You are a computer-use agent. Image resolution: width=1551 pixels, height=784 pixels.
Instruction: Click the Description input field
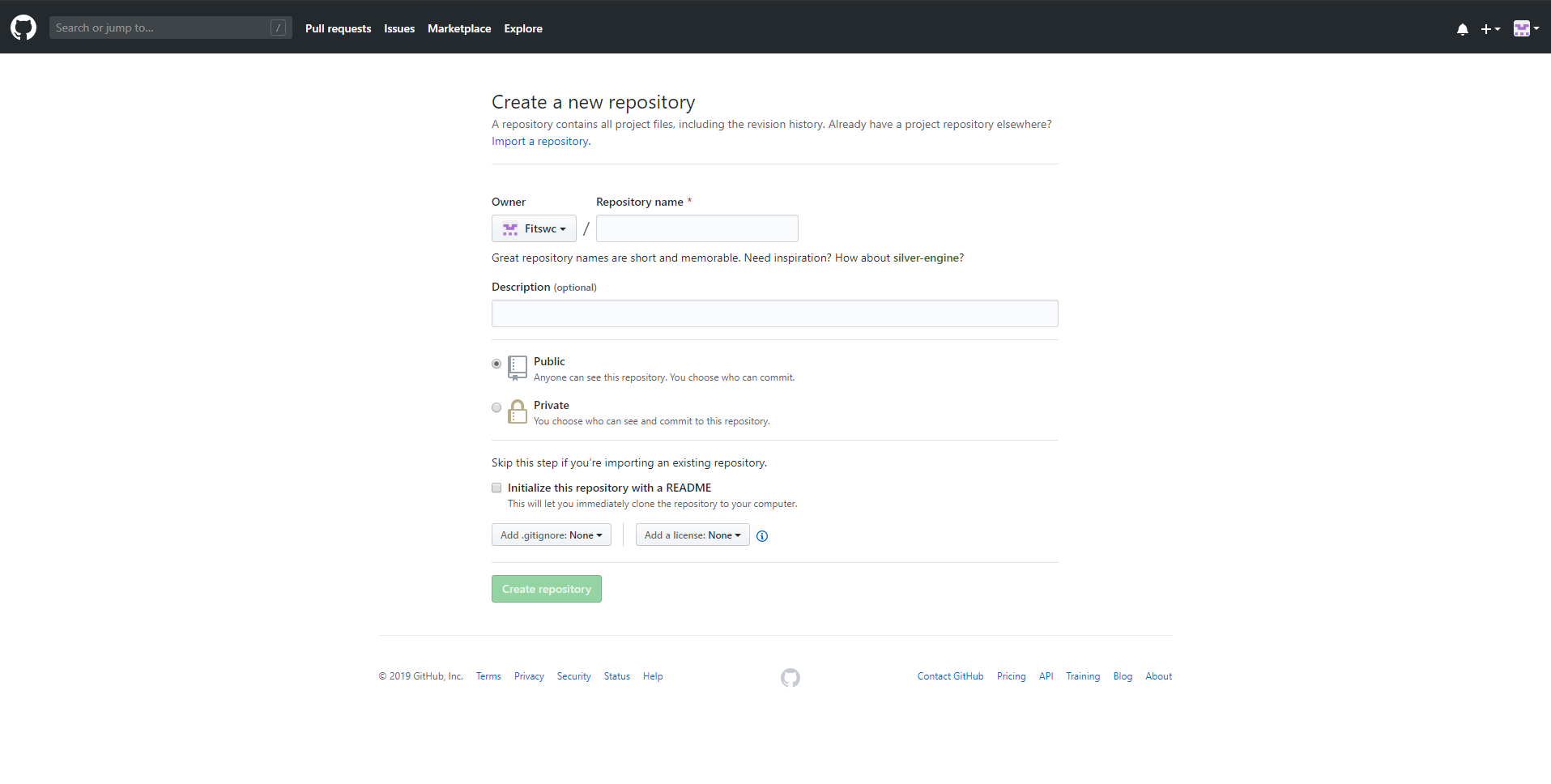pos(774,313)
